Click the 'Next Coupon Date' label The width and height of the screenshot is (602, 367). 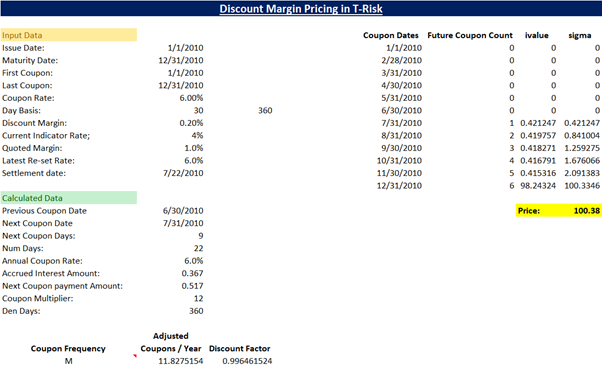[x=37, y=223]
